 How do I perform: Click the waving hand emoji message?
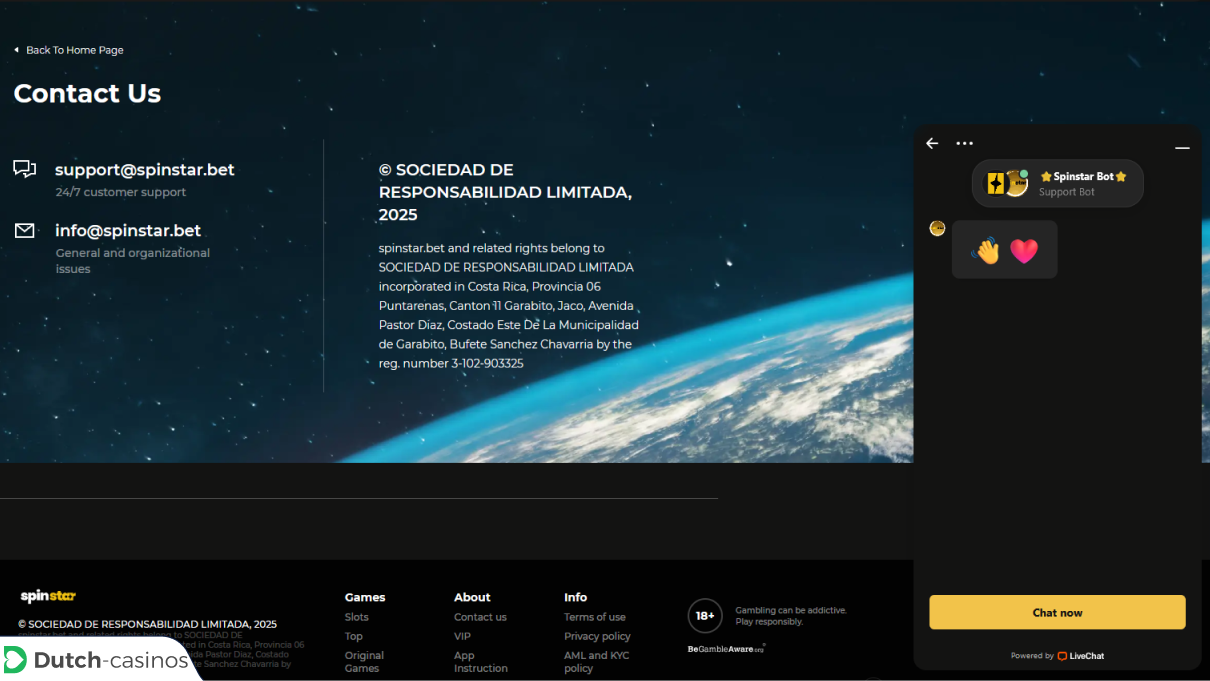click(x=987, y=250)
